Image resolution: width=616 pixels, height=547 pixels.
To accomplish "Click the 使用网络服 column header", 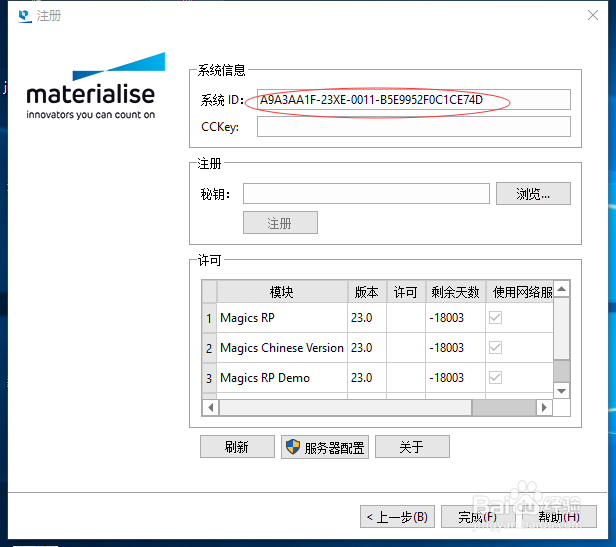I will point(519,292).
